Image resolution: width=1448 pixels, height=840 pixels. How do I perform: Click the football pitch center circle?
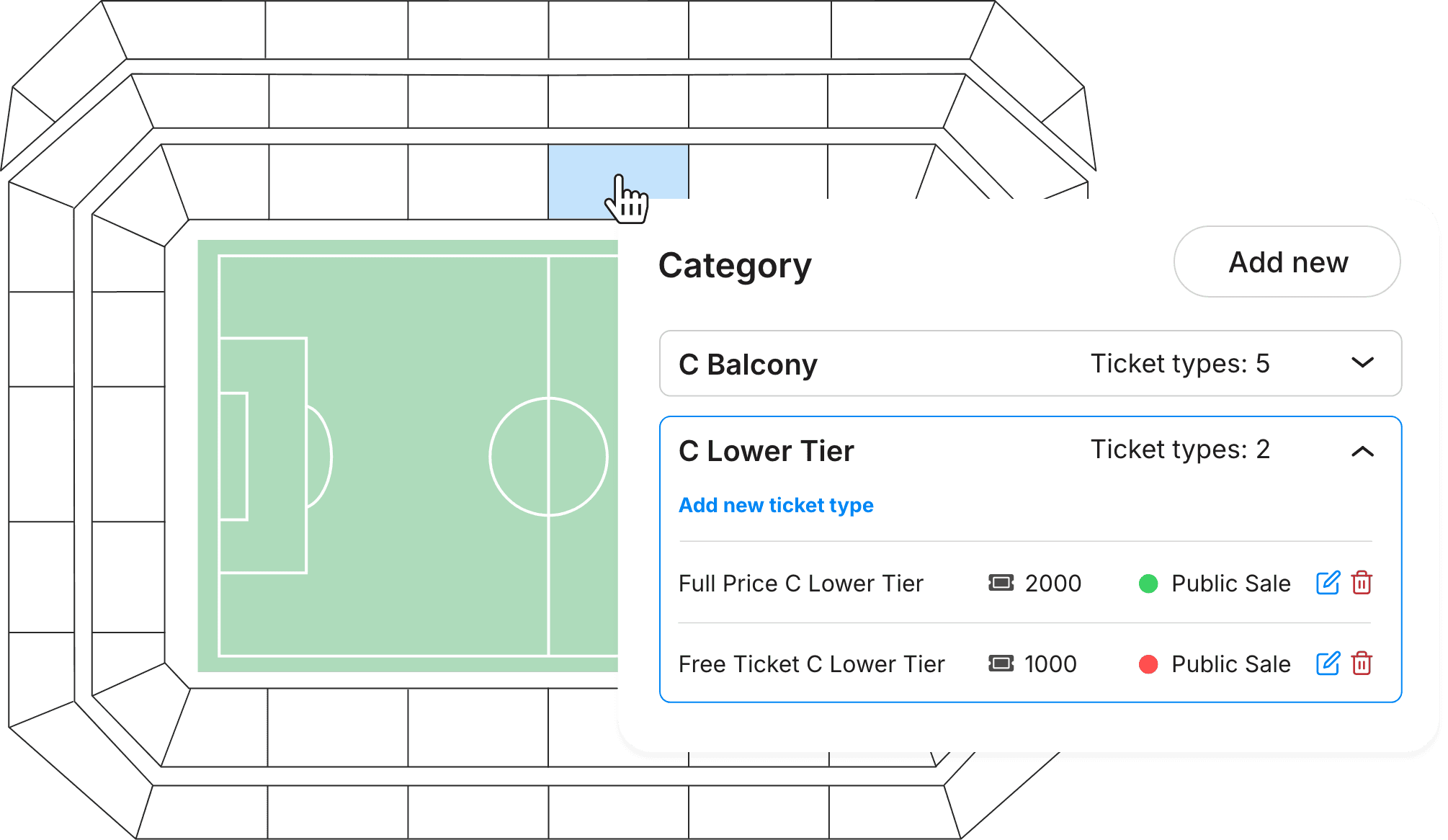[x=548, y=457]
